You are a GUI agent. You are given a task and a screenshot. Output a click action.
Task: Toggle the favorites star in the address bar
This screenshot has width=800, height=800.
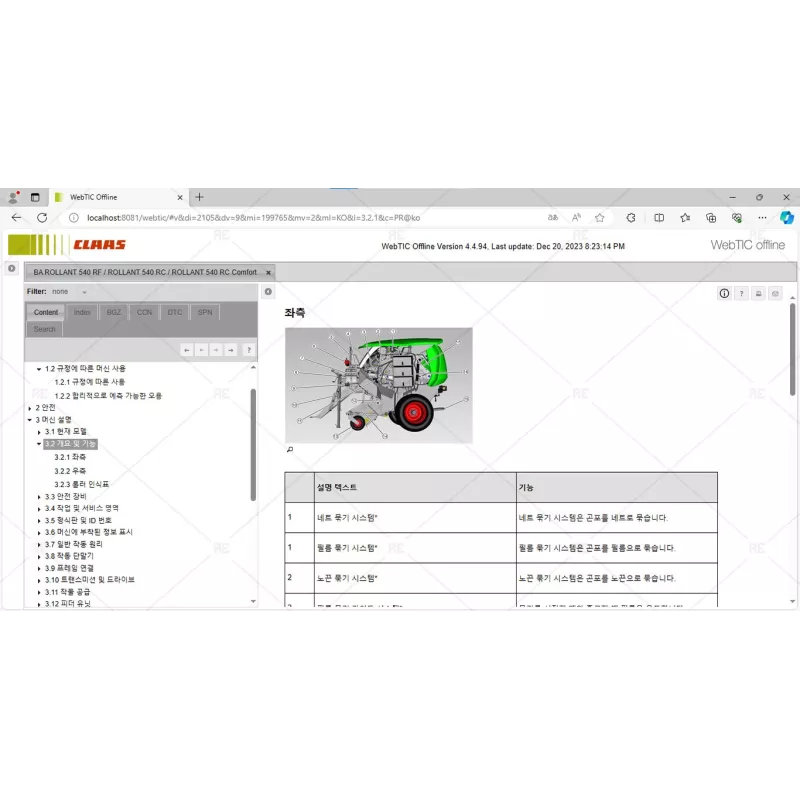(x=599, y=217)
